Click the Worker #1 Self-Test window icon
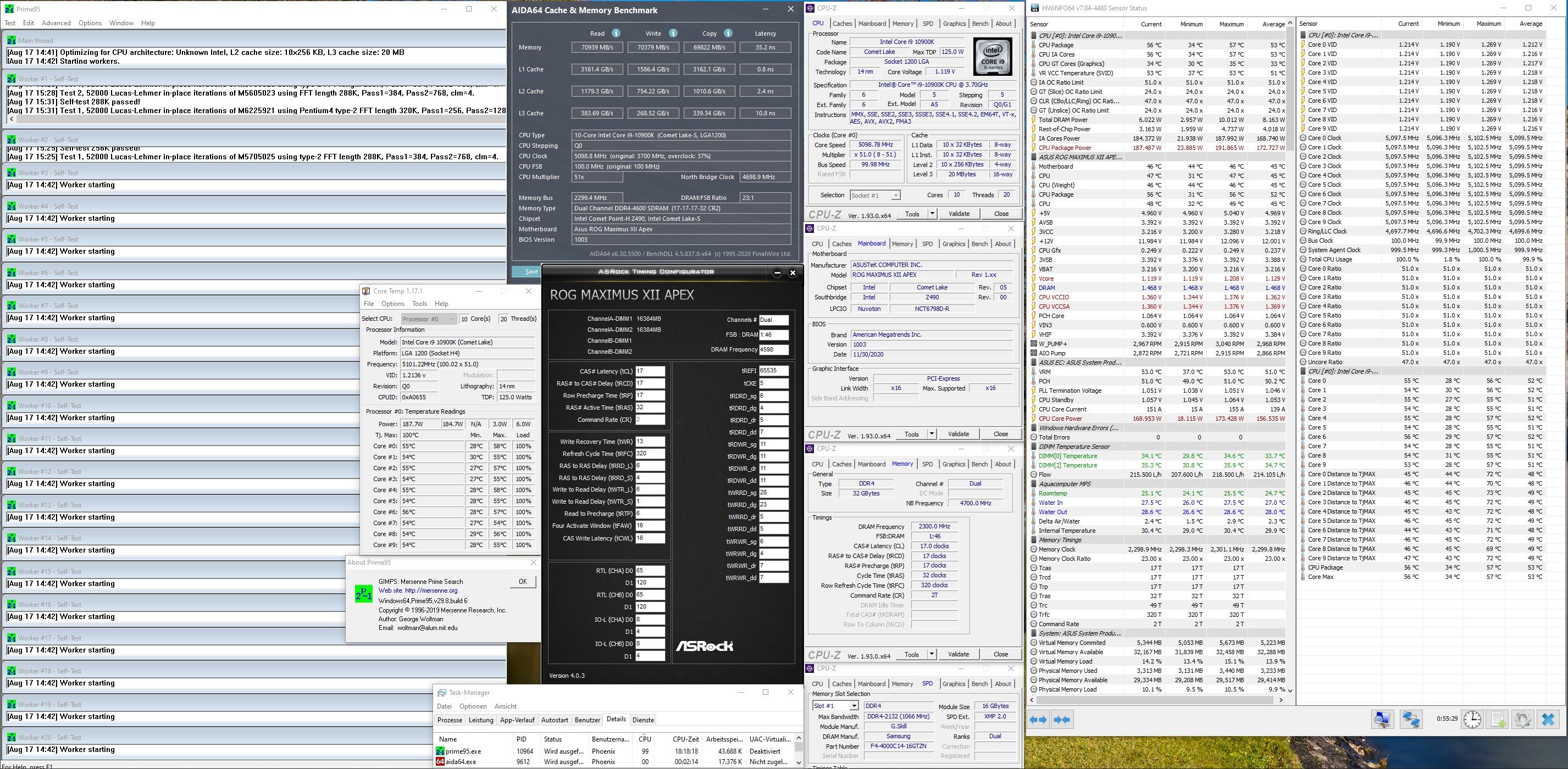The height and width of the screenshot is (769, 1568). 11,79
